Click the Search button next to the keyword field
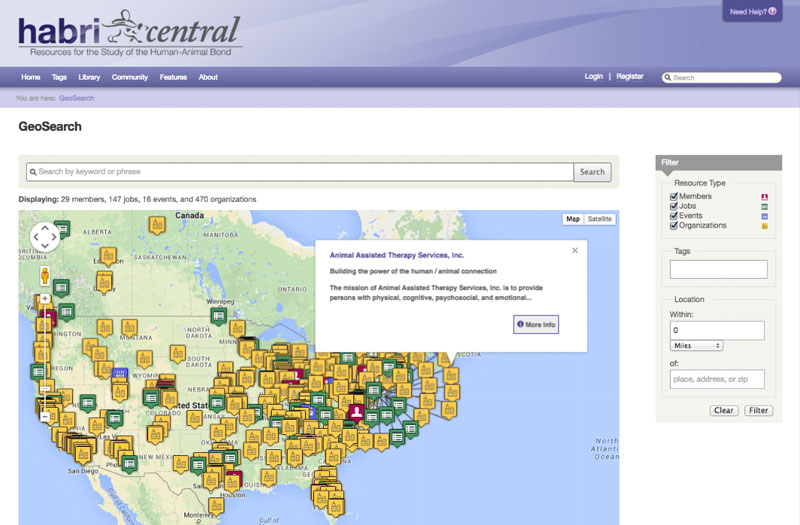This screenshot has height=525, width=800. click(592, 172)
